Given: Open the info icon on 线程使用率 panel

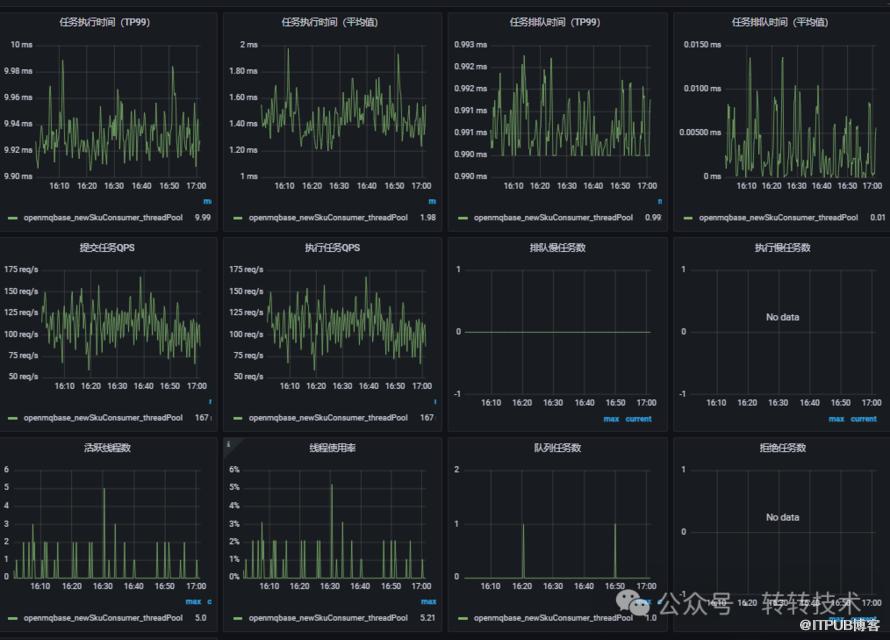Looking at the screenshot, I should [x=229, y=444].
